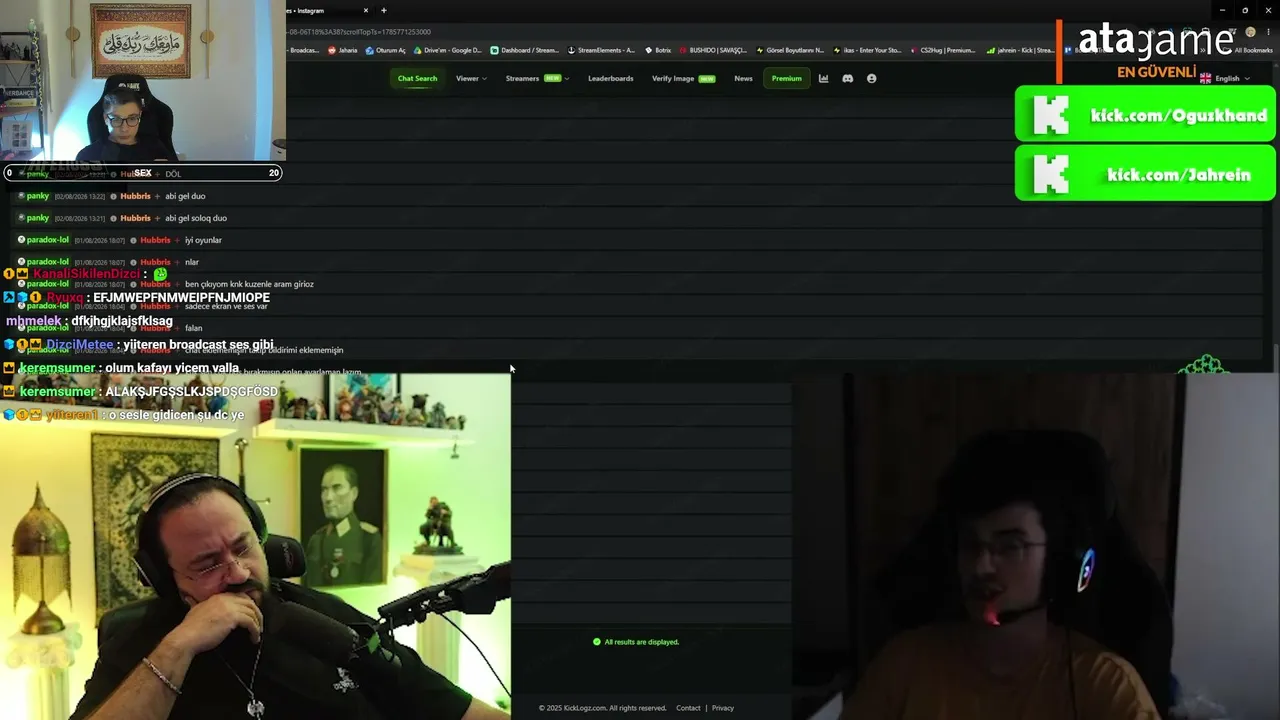
Task: Open the Jaharia bookmark
Action: point(341,50)
